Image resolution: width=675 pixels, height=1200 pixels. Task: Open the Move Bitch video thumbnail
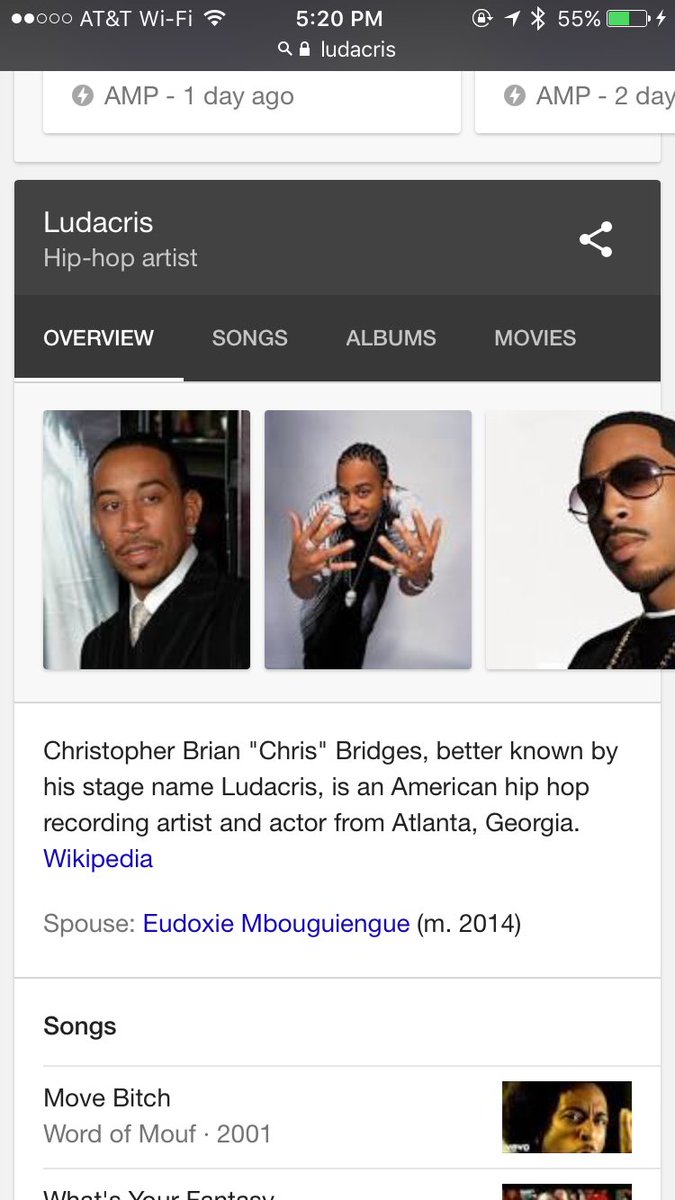(567, 1116)
